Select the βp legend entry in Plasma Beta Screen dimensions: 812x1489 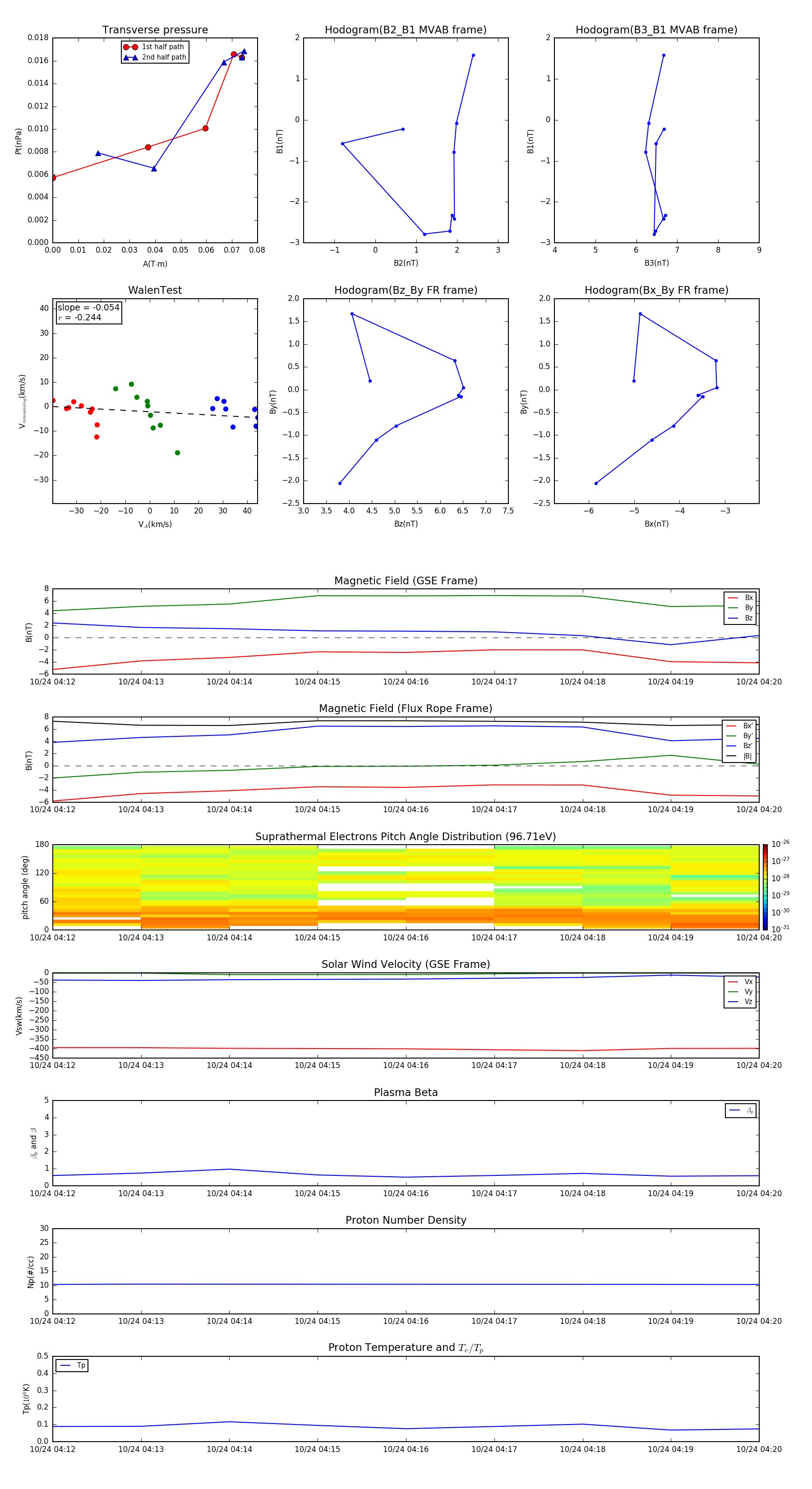741,1110
